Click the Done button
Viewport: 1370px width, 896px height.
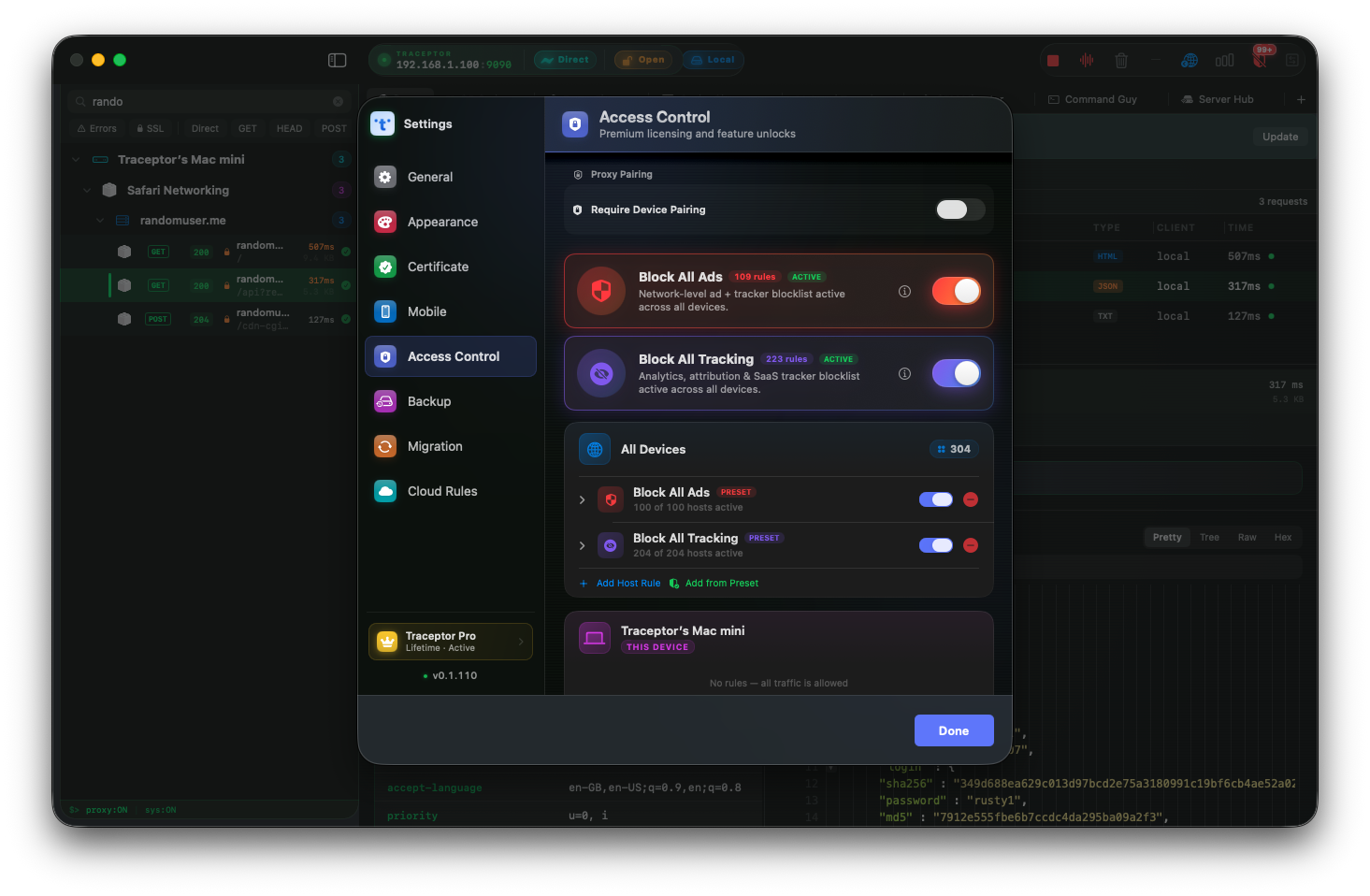coord(954,730)
